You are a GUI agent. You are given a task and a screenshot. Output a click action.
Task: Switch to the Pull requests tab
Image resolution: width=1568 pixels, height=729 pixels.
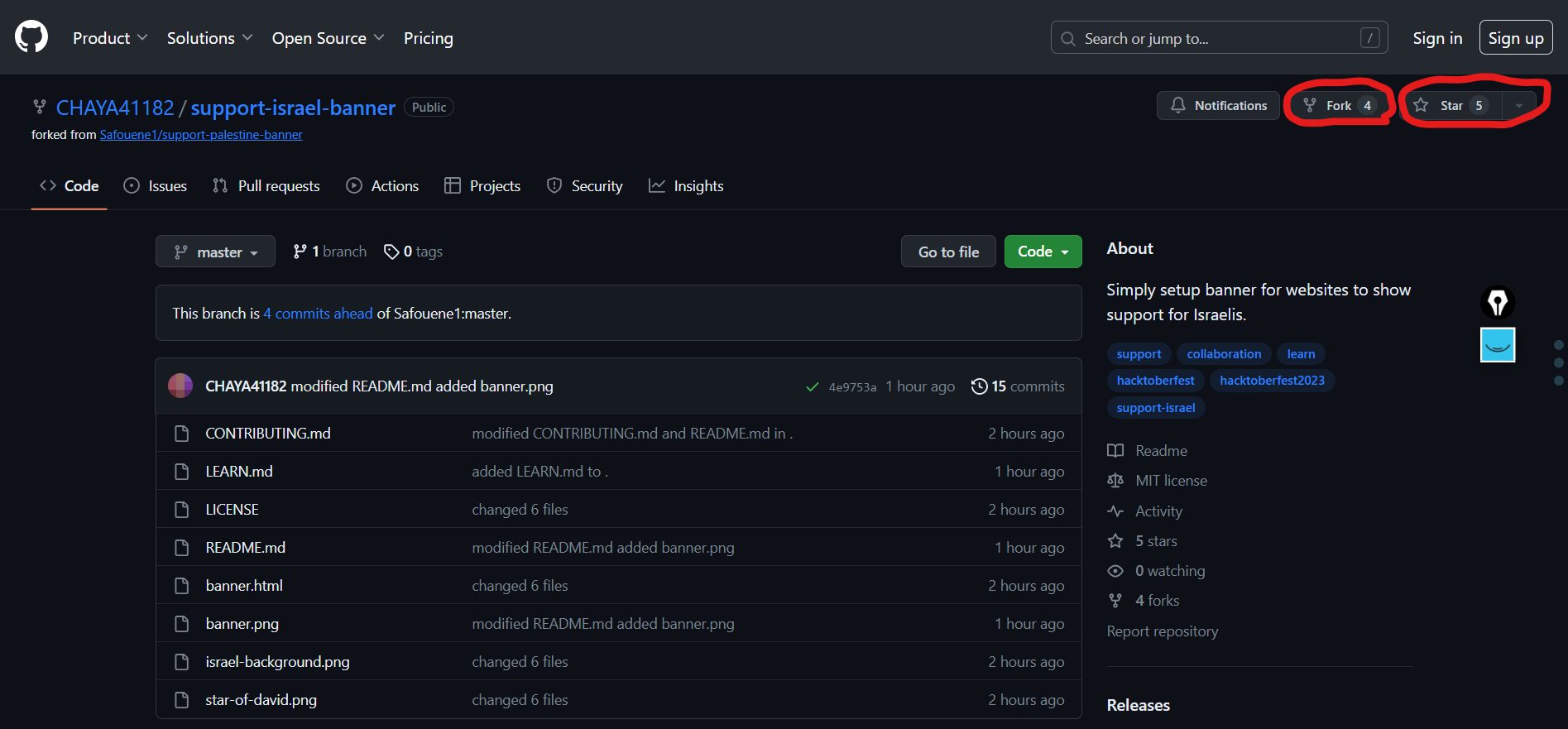266,186
